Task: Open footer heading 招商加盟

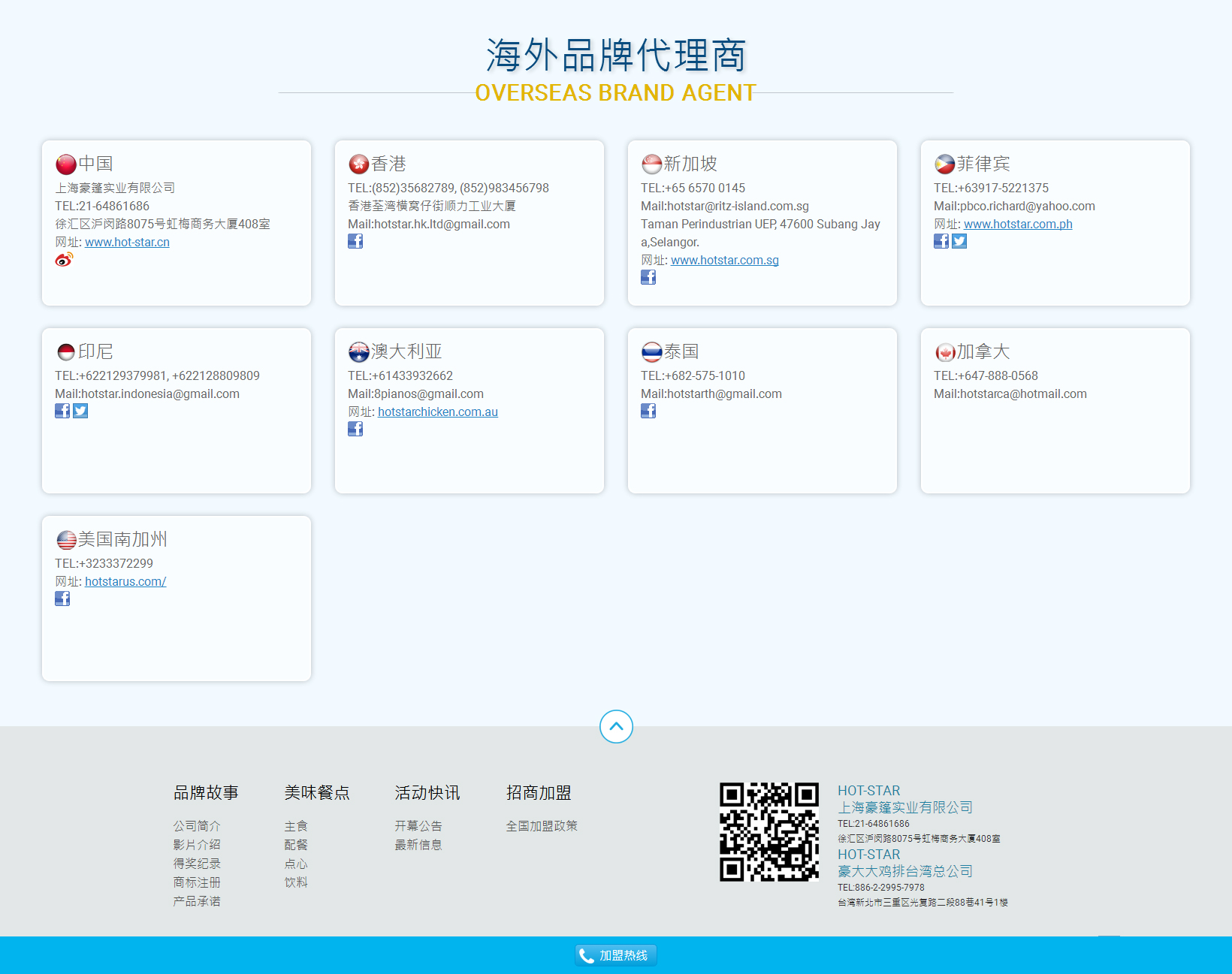Action: tap(539, 792)
